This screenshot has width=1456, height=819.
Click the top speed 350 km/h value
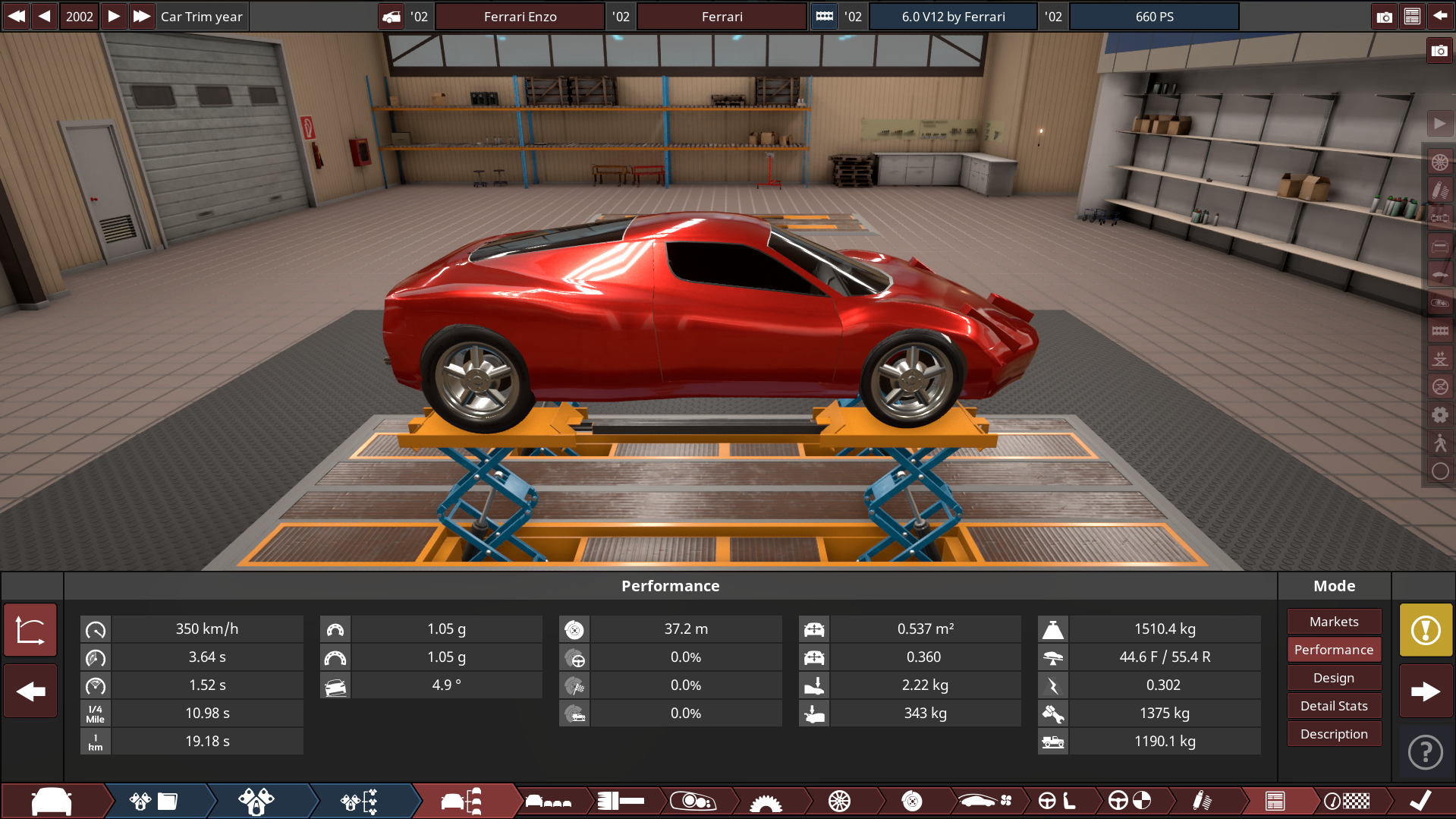207,628
